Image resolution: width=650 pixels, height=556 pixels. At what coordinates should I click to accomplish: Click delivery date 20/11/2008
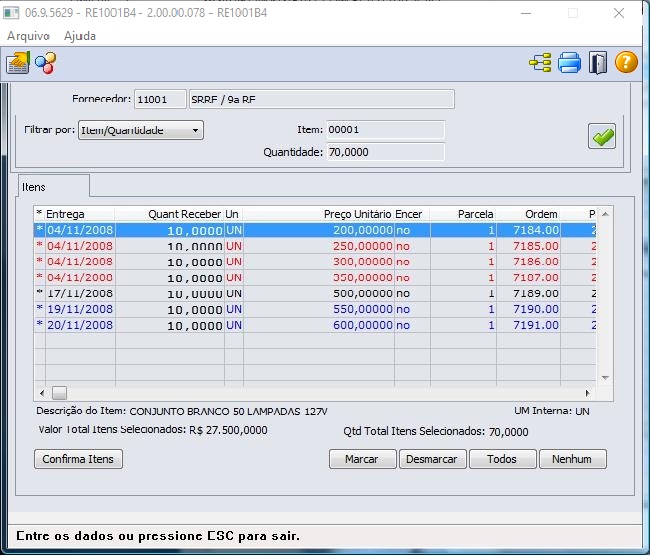pyautogui.click(x=80, y=325)
